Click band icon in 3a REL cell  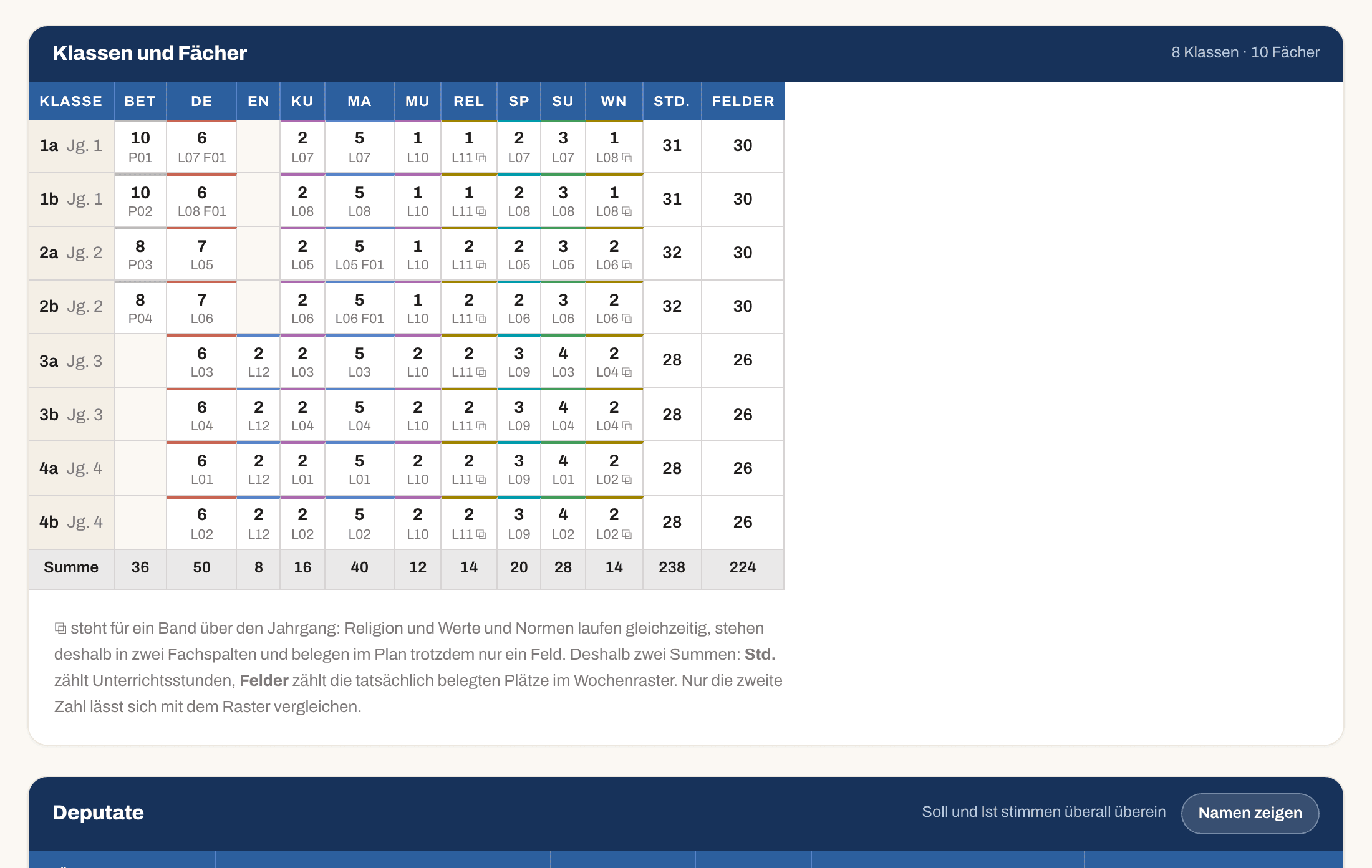point(481,372)
